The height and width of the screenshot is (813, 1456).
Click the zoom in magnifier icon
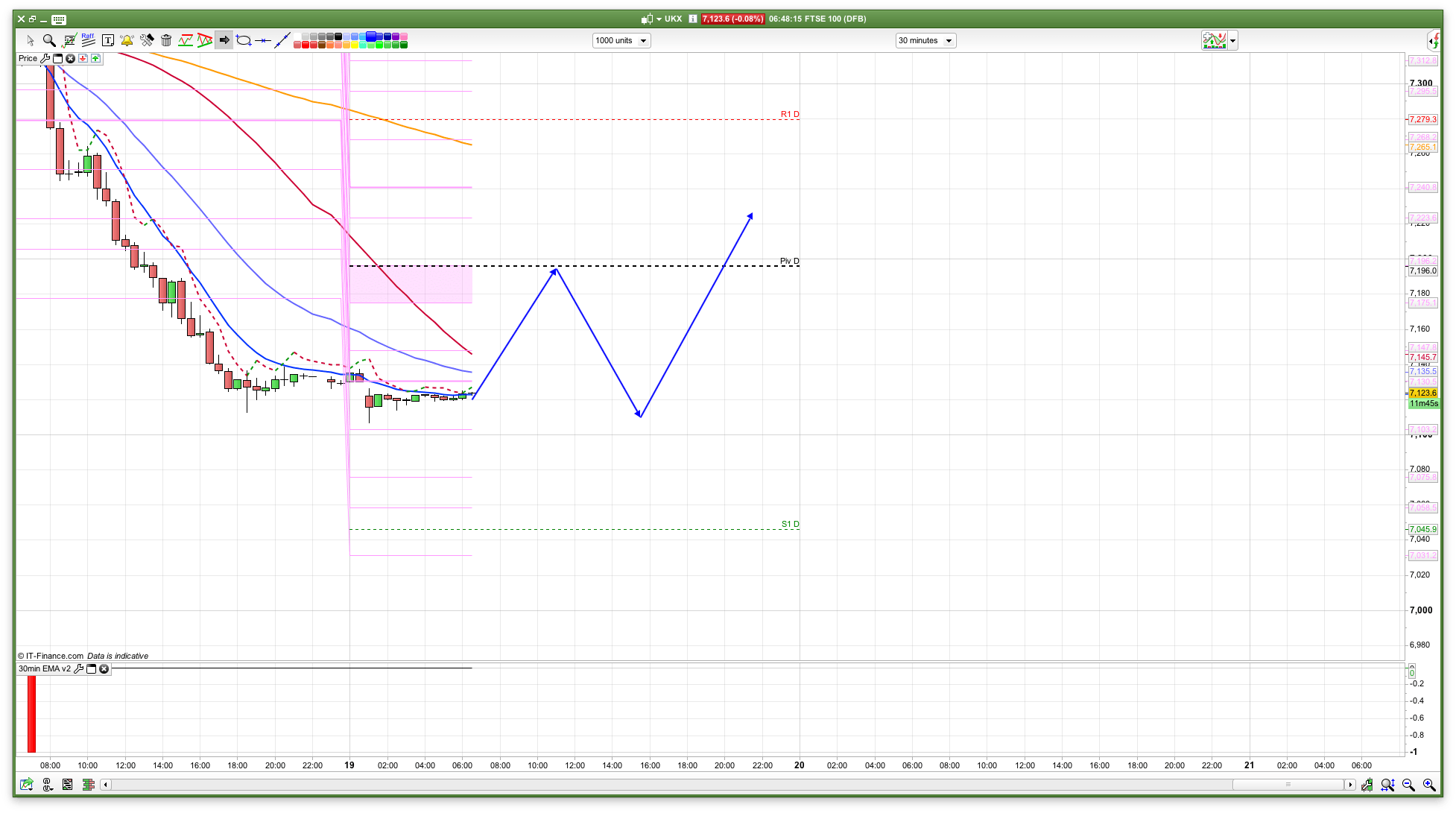(x=1429, y=785)
